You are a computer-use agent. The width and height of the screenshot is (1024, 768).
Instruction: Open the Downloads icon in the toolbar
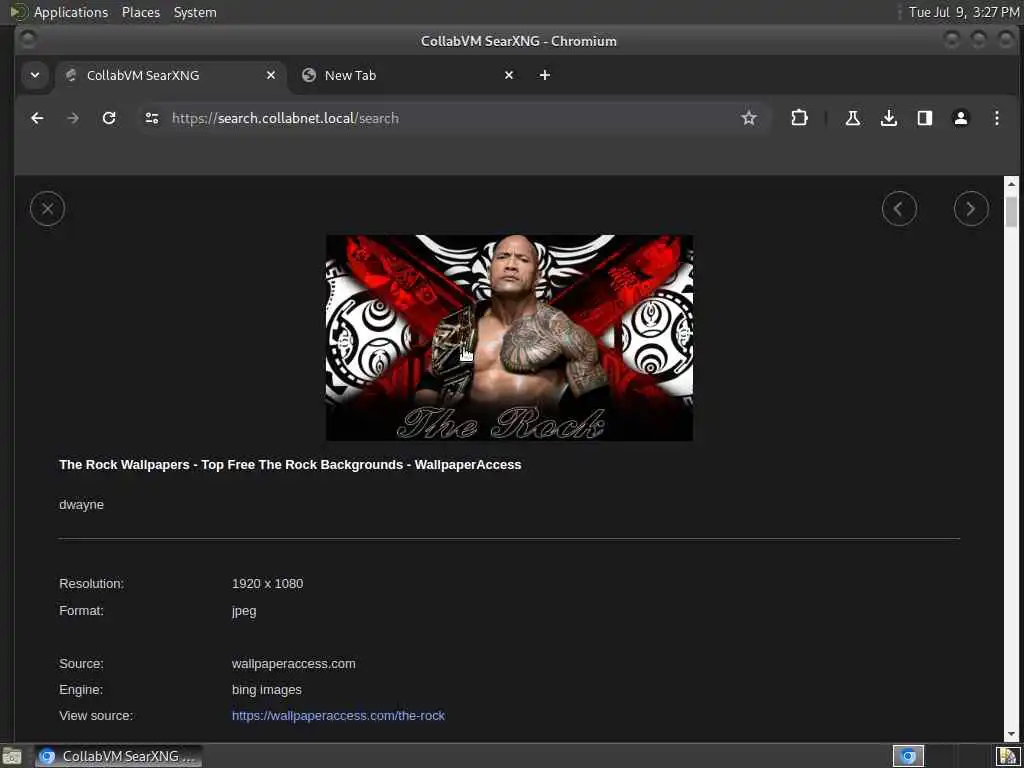tap(889, 118)
